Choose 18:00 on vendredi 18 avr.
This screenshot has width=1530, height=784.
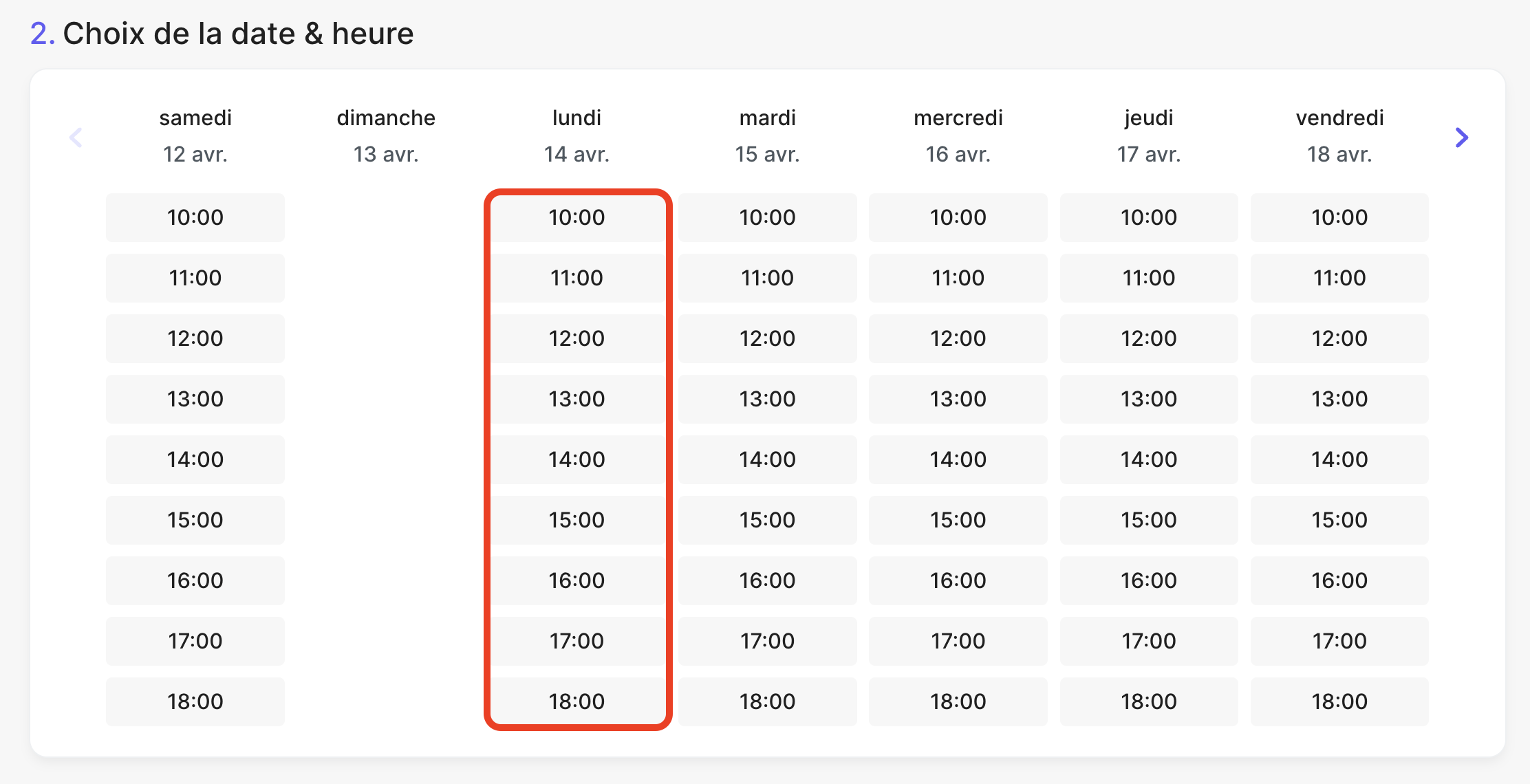[x=1339, y=701]
